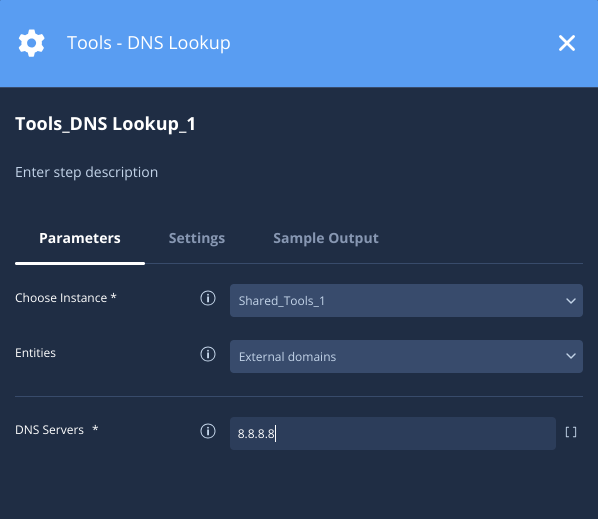
Task: Expand Choose Instance dropdown chevron
Action: (x=571, y=301)
